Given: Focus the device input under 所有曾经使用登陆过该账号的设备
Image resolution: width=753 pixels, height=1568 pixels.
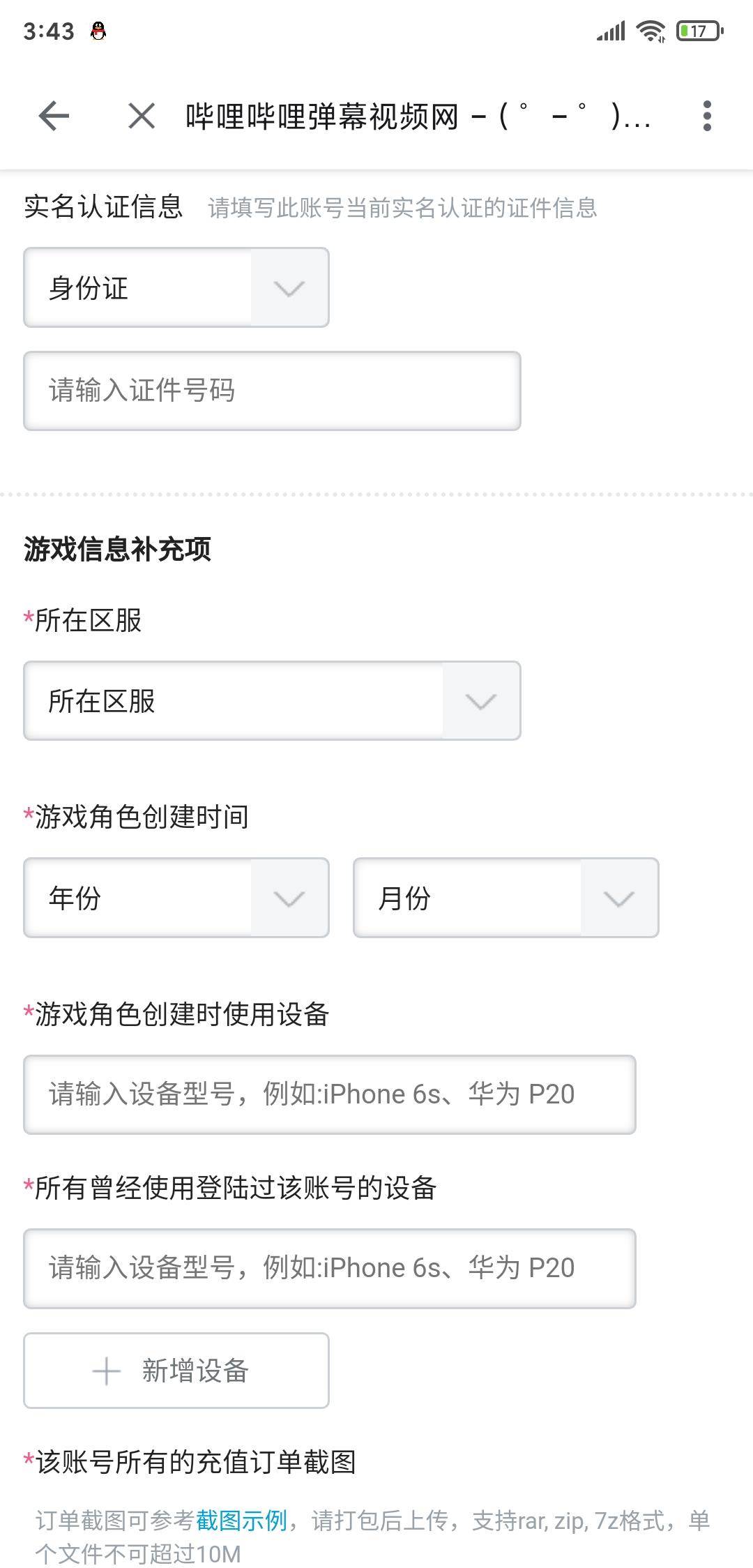Looking at the screenshot, I should click(330, 1268).
